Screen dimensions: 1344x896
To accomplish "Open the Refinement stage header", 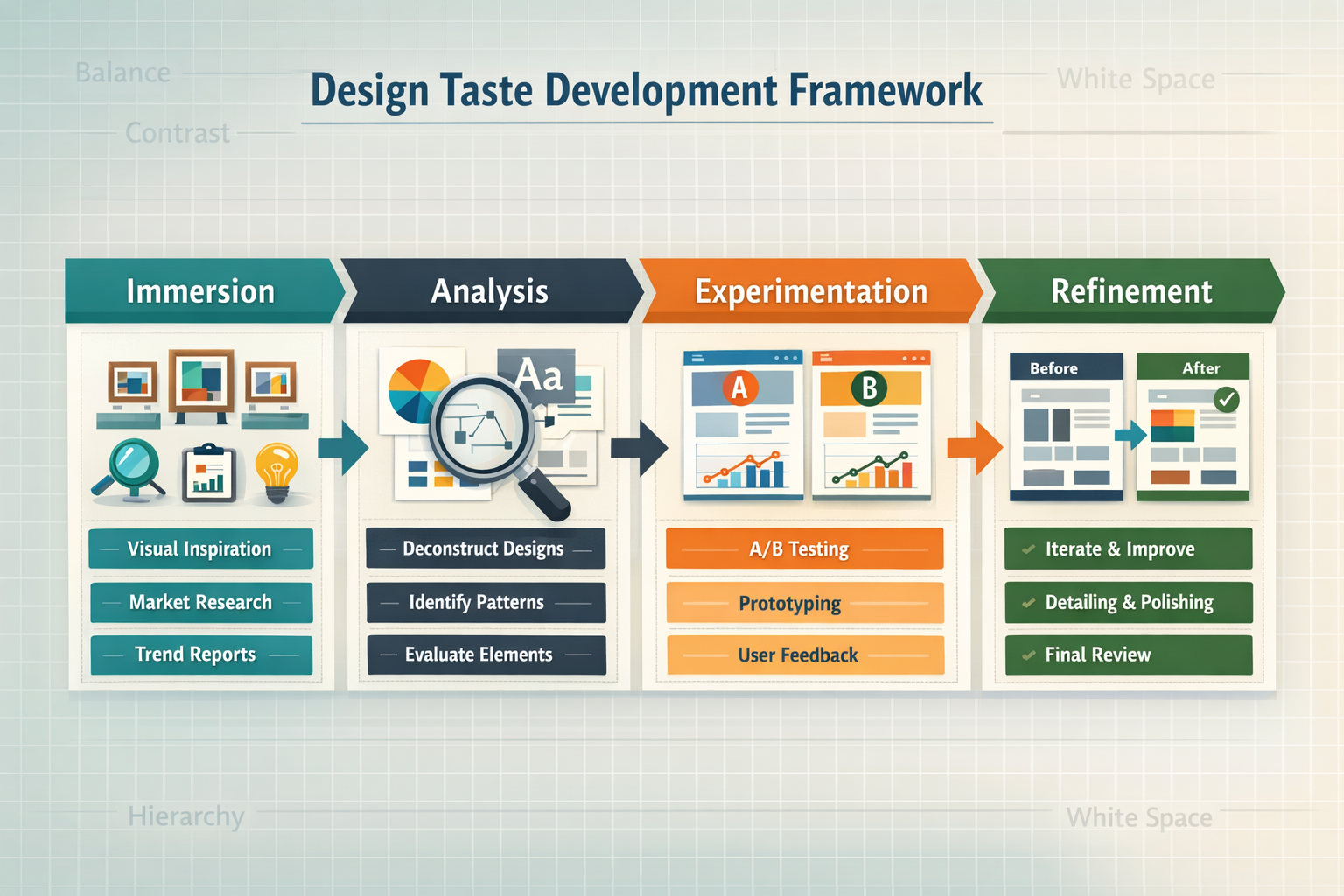I will [1132, 291].
